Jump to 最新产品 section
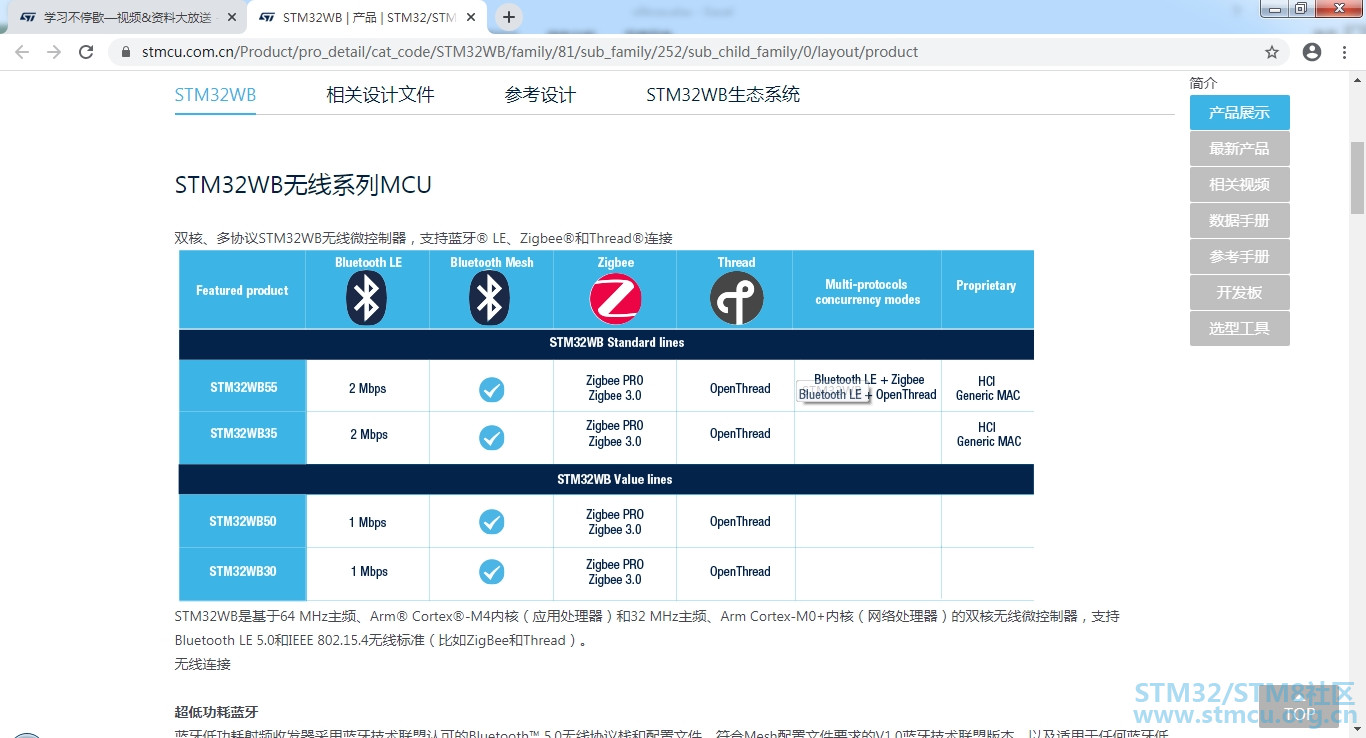 1239,149
